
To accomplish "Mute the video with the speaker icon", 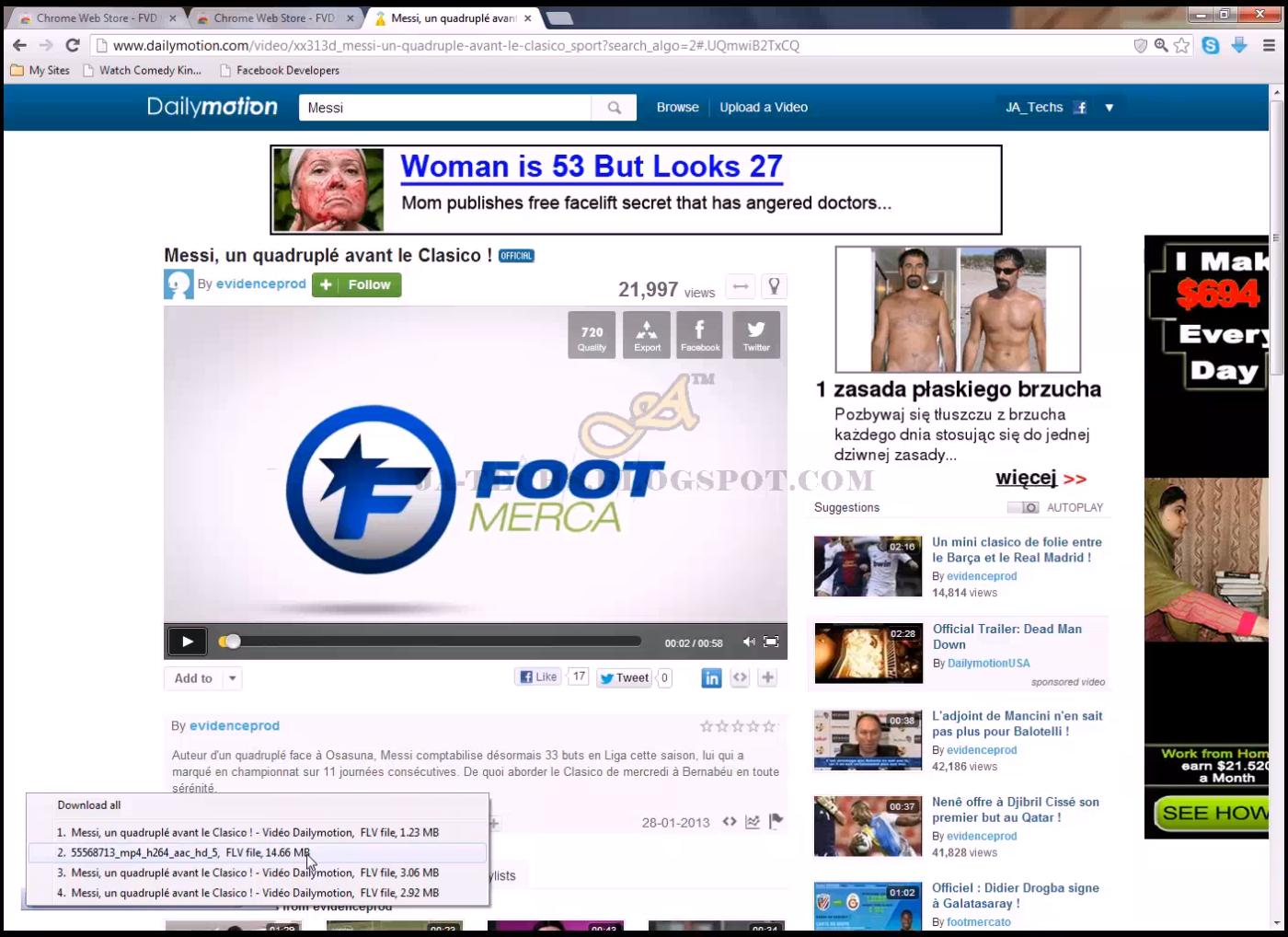I will [x=749, y=642].
